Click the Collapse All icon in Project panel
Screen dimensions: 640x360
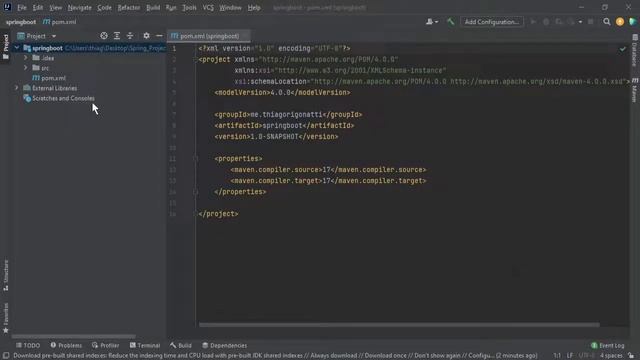pyautogui.click(x=130, y=36)
